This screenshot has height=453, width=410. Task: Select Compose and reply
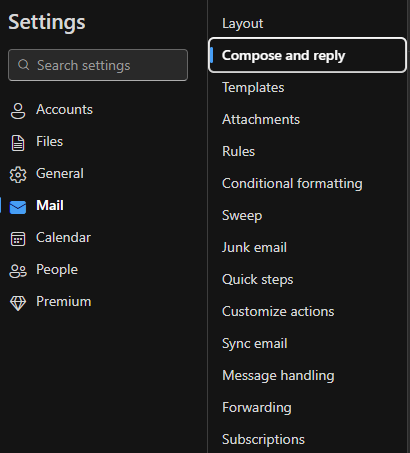[x=307, y=55]
